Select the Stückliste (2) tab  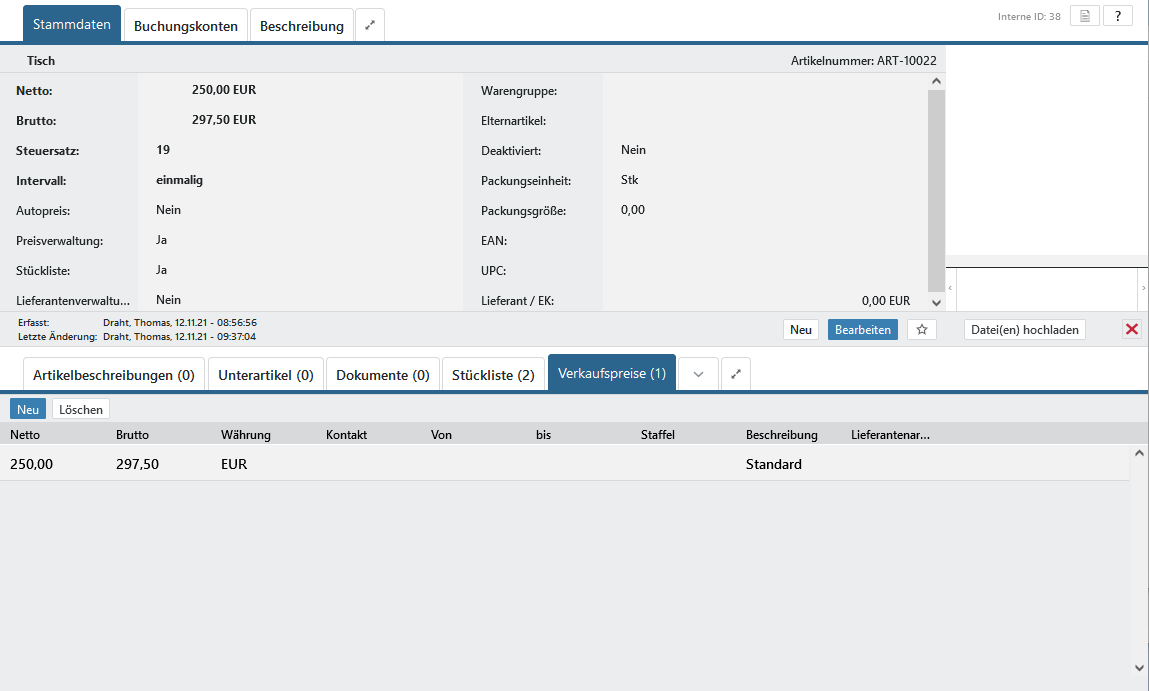tap(493, 375)
